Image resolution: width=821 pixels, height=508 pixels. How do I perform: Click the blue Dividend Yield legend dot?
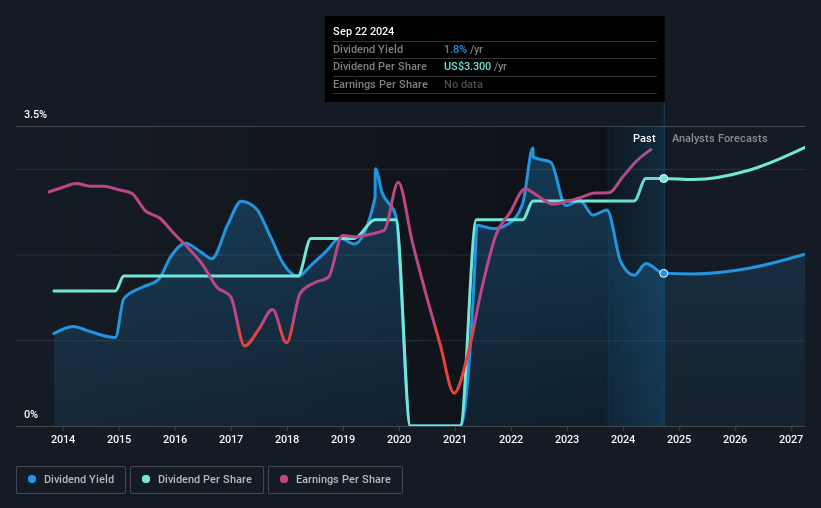(x=32, y=479)
